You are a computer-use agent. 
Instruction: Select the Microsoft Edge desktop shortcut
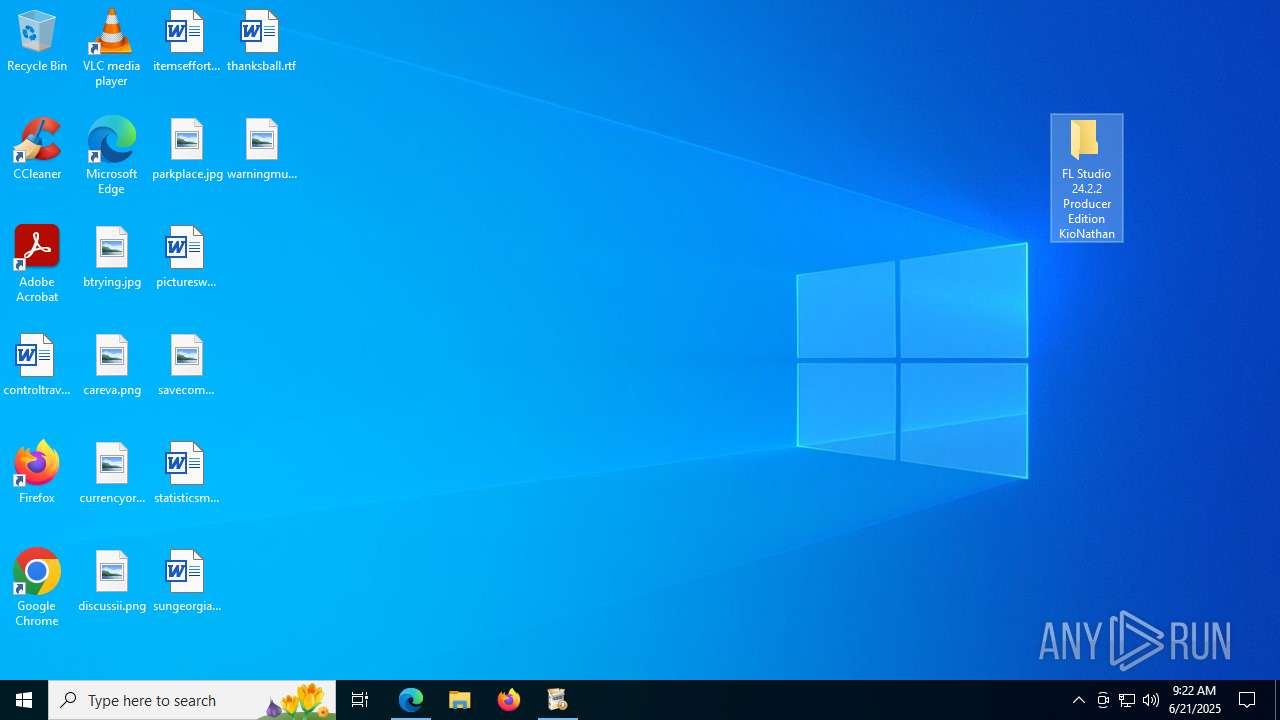[111, 156]
